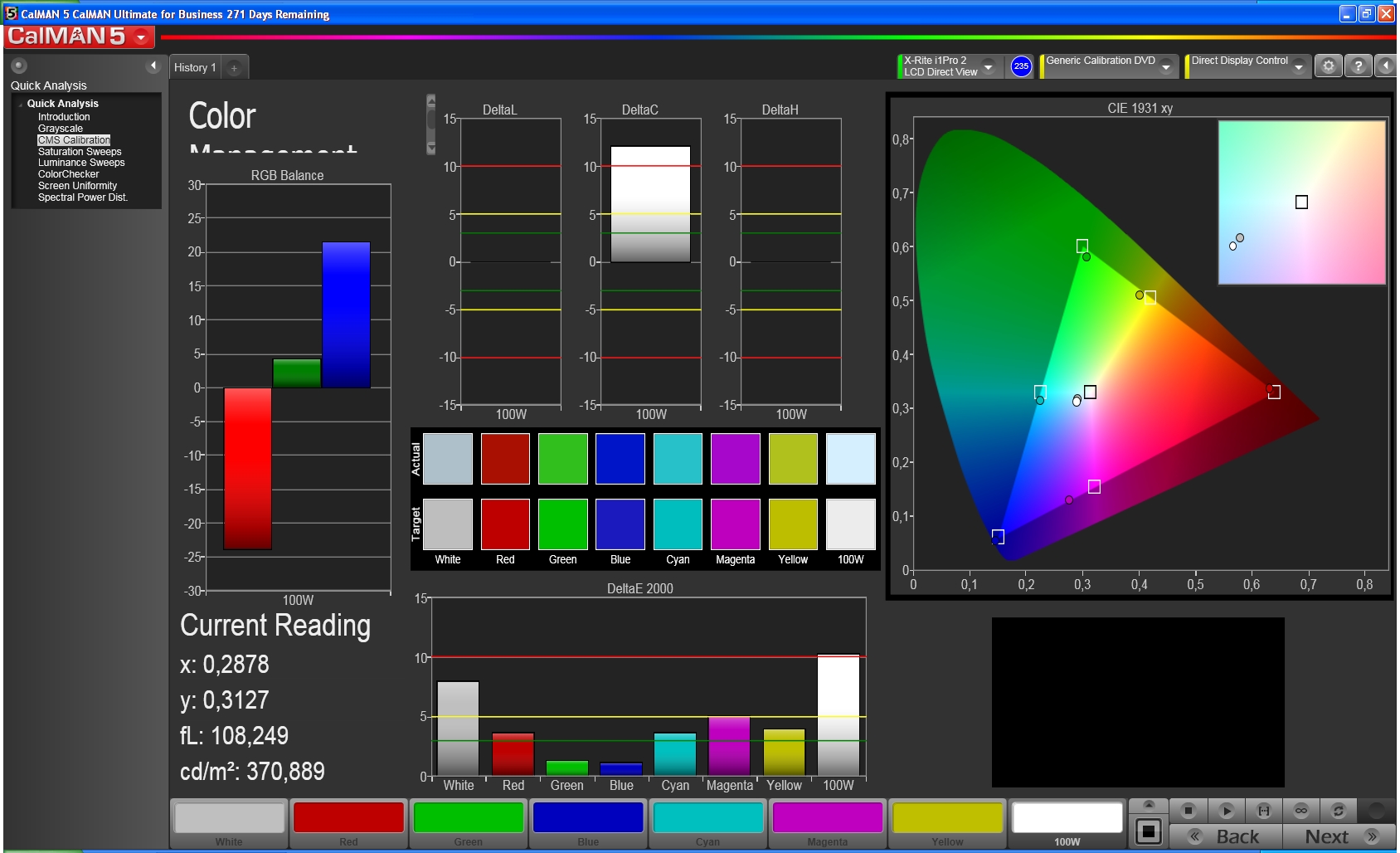Viewport: 1400px width, 853px height.
Task: Open the blue 235 meter mode indicator
Action: coord(1021,66)
